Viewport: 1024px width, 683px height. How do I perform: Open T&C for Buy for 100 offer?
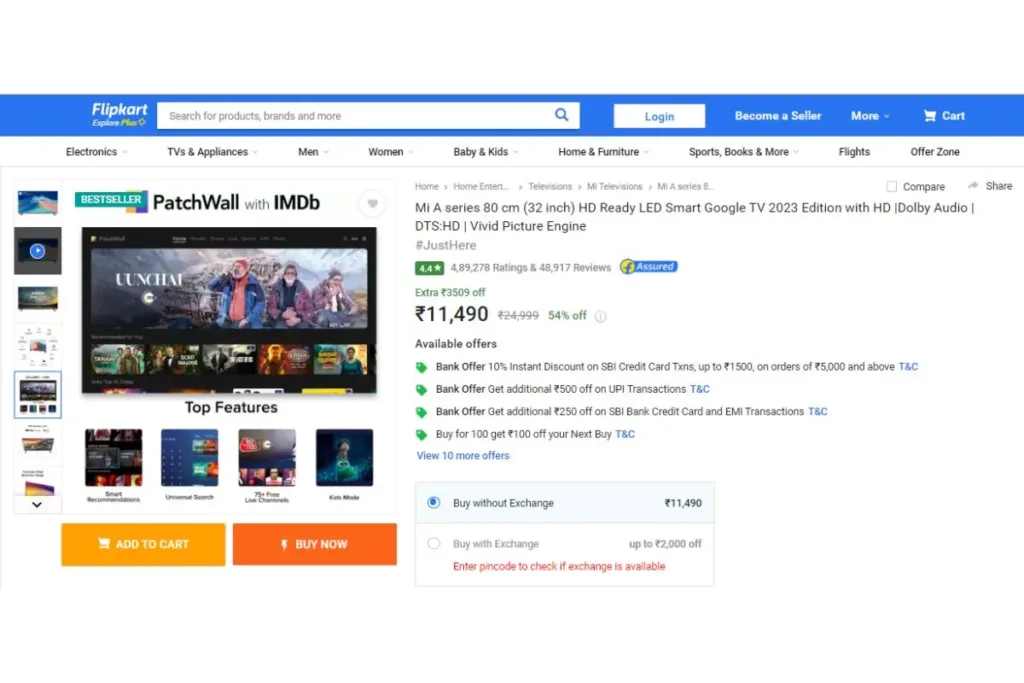coord(625,434)
